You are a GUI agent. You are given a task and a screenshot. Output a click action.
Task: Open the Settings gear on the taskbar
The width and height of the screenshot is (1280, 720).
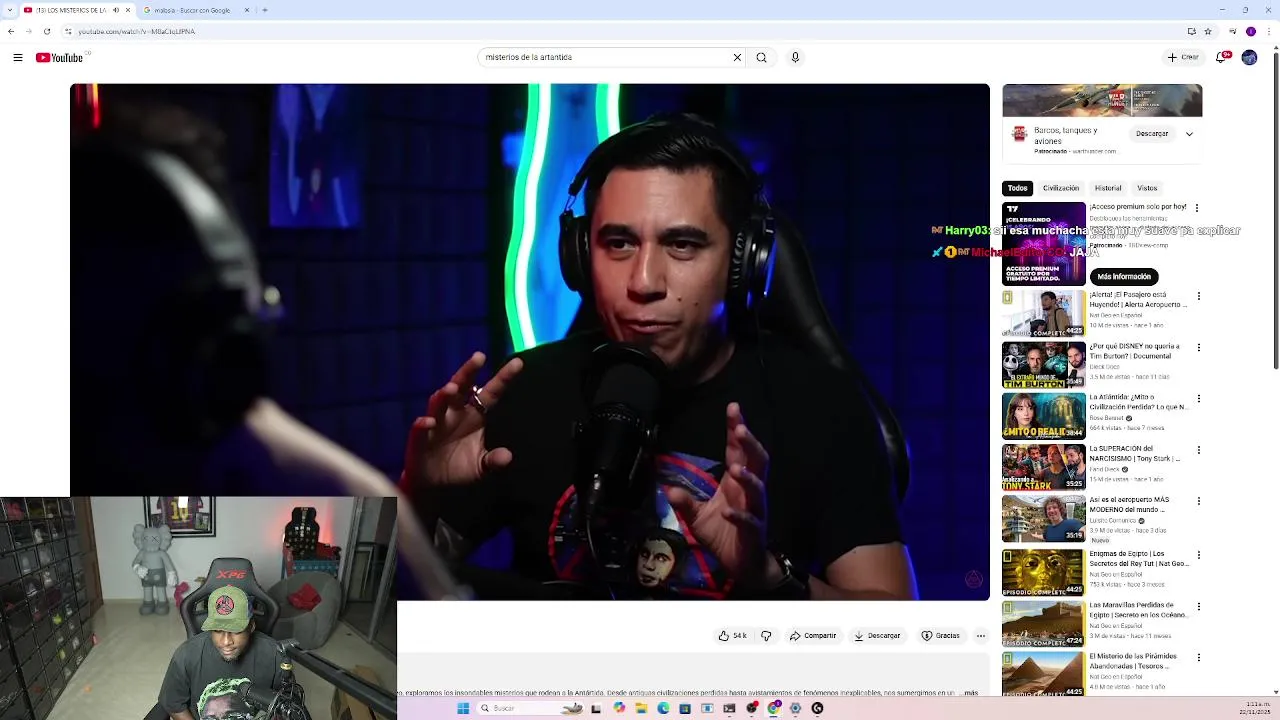[795, 708]
